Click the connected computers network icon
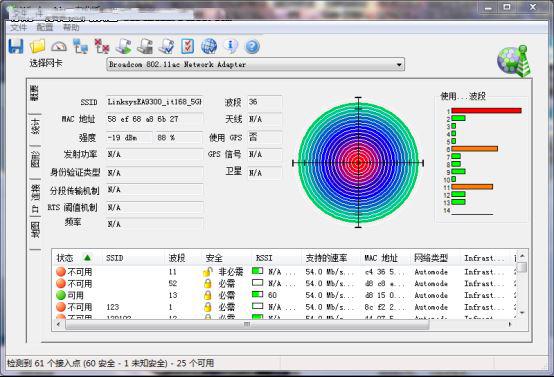 coord(81,46)
